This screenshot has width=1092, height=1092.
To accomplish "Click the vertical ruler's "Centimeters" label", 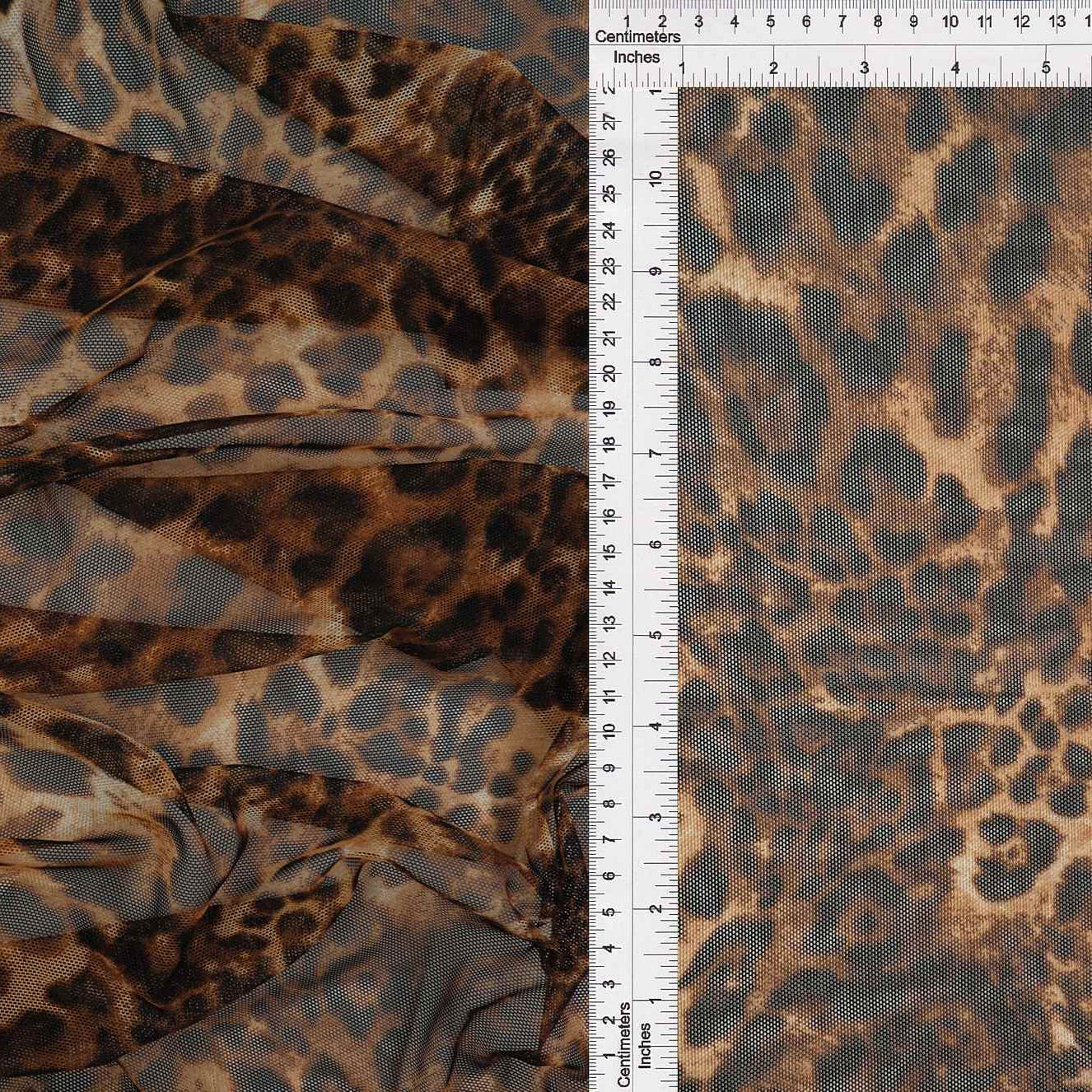I will pyautogui.click(x=623, y=1044).
